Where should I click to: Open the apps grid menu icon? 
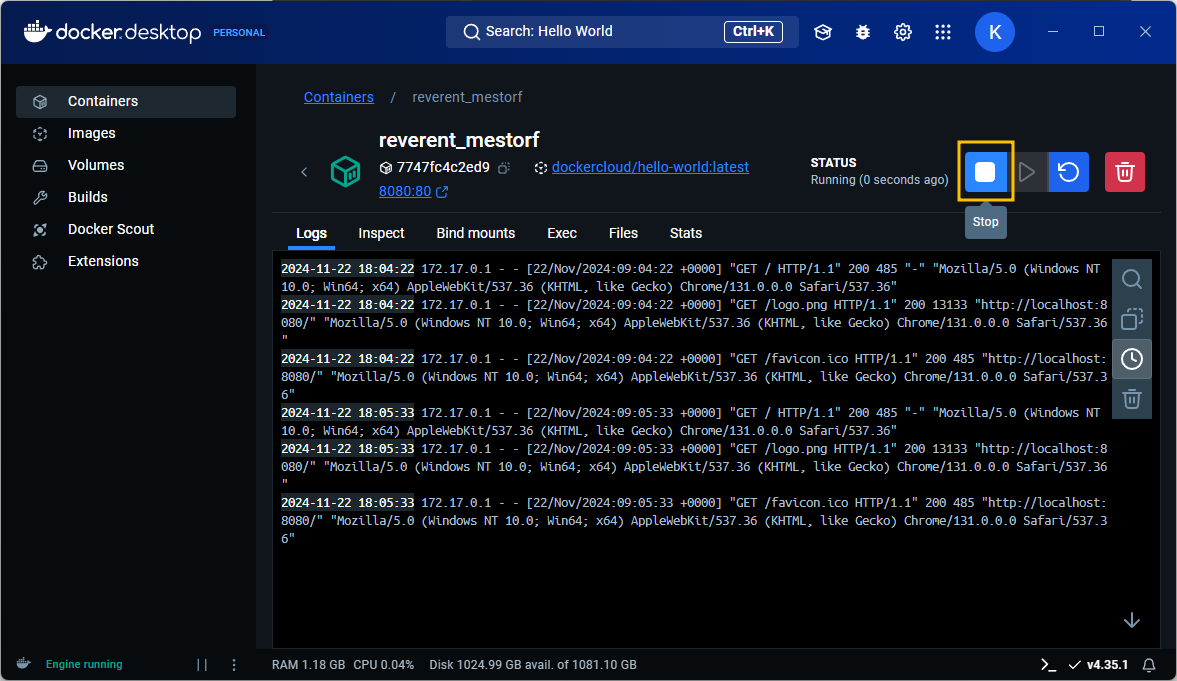tap(943, 32)
